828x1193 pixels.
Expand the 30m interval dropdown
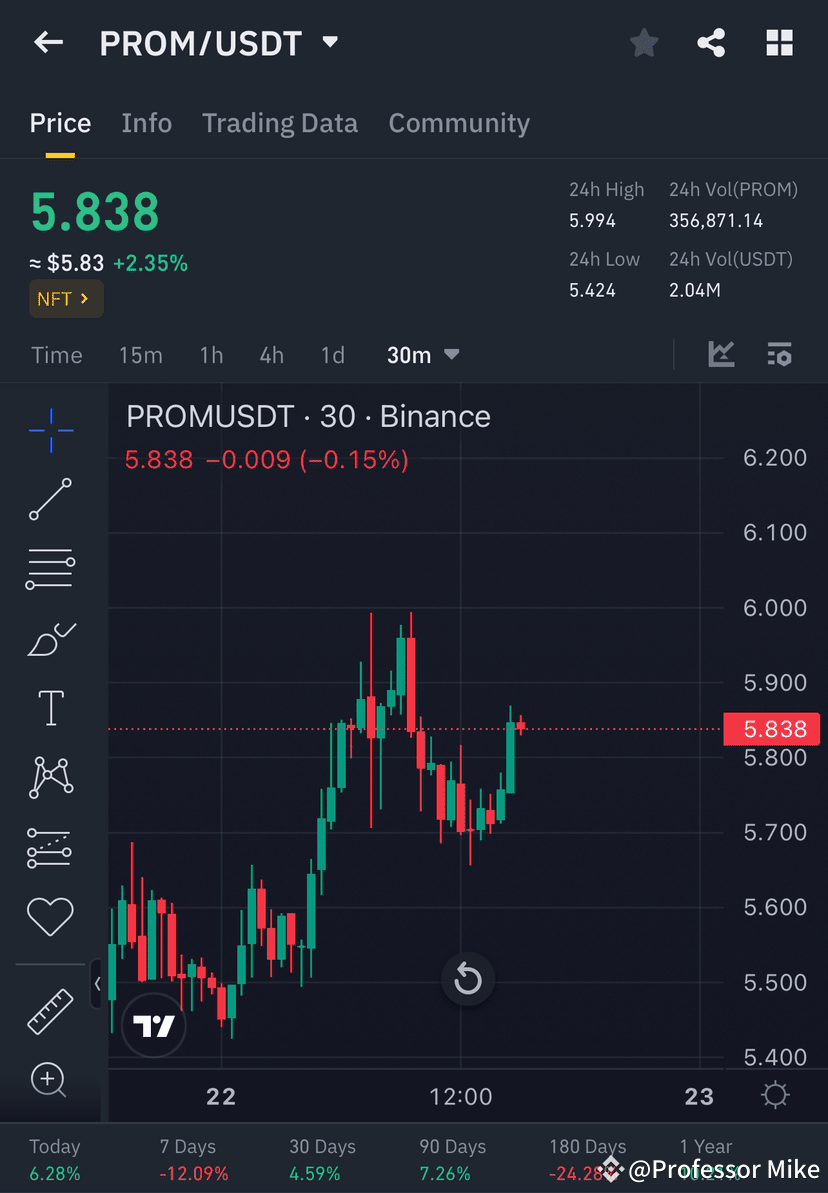(422, 354)
